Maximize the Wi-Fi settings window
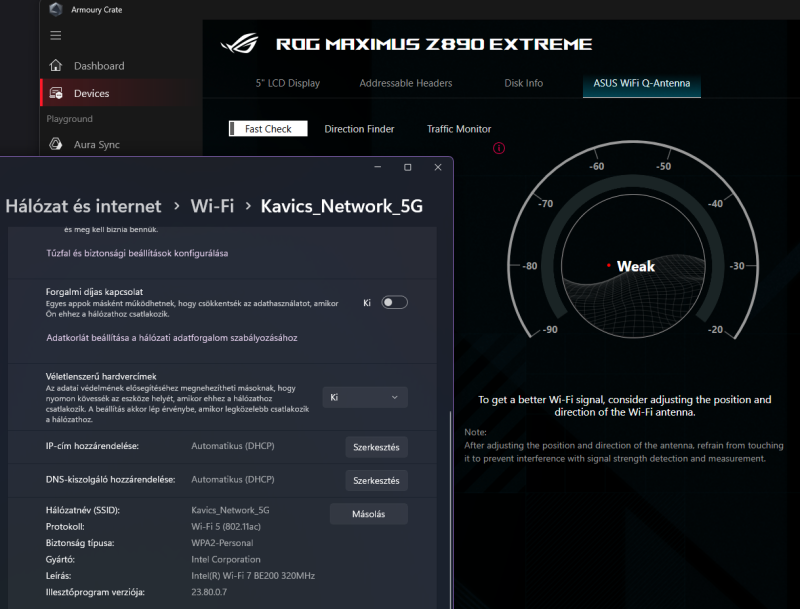The width and height of the screenshot is (800, 609). tap(408, 167)
